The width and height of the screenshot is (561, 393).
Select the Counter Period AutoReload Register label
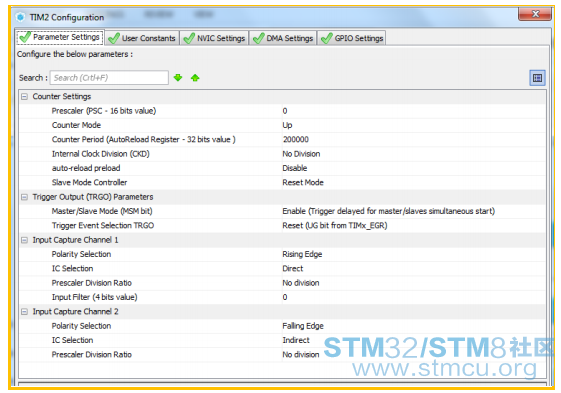click(143, 140)
